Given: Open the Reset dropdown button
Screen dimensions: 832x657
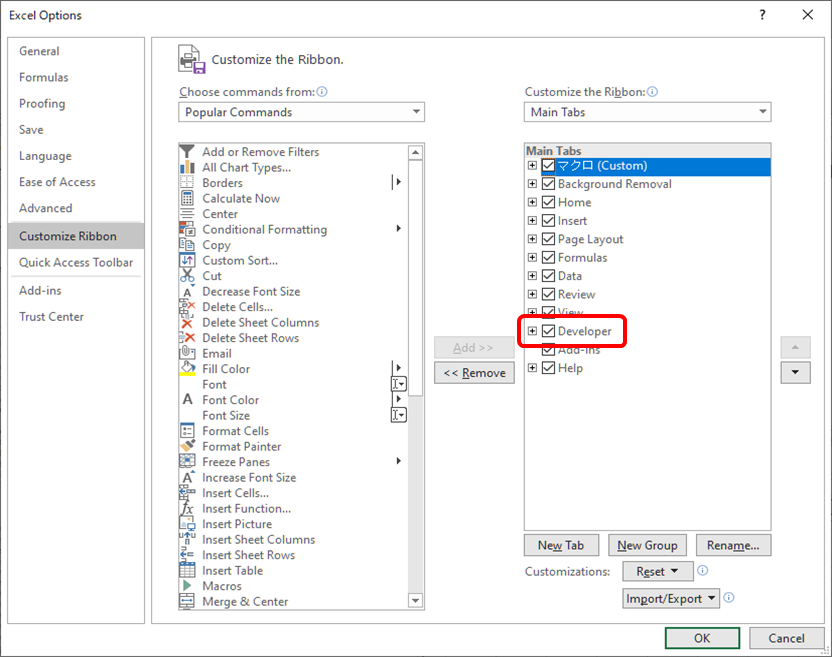Looking at the screenshot, I should click(x=658, y=572).
